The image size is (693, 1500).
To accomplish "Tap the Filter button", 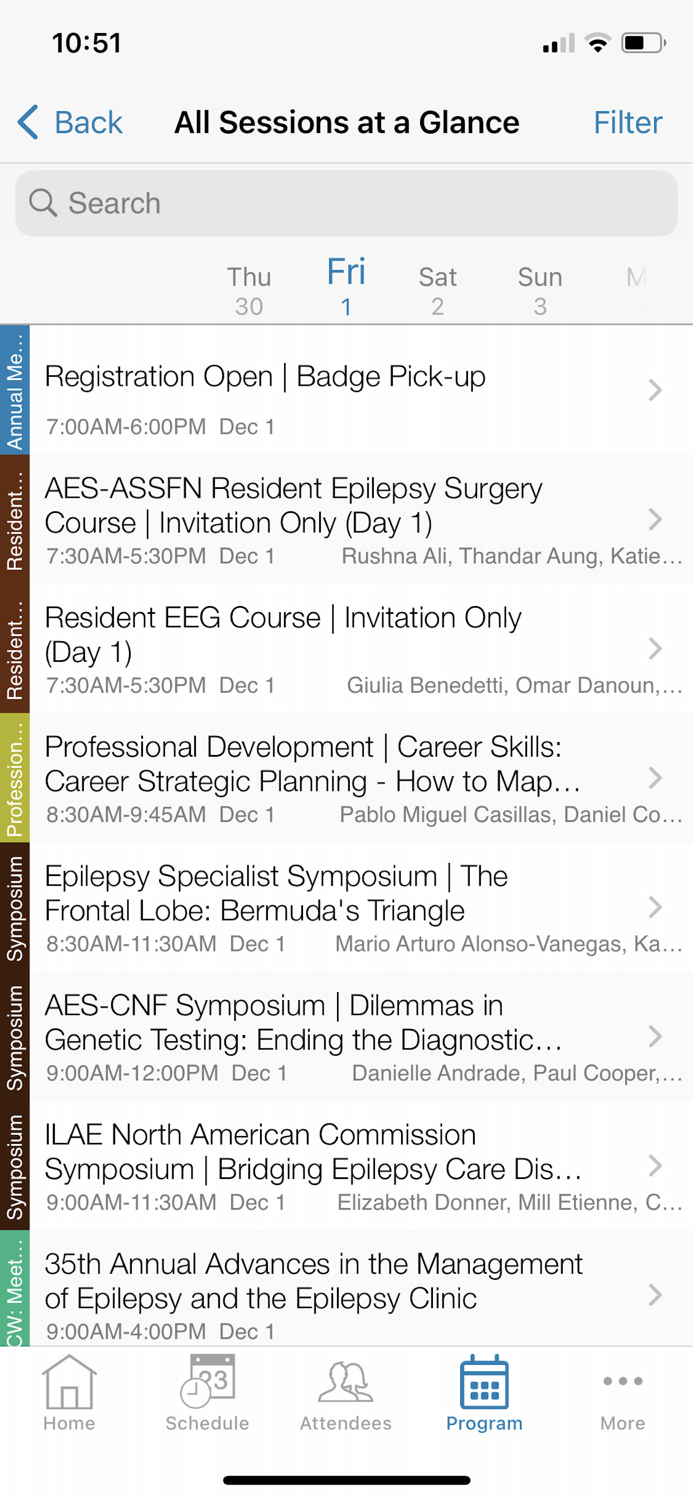I will (628, 122).
